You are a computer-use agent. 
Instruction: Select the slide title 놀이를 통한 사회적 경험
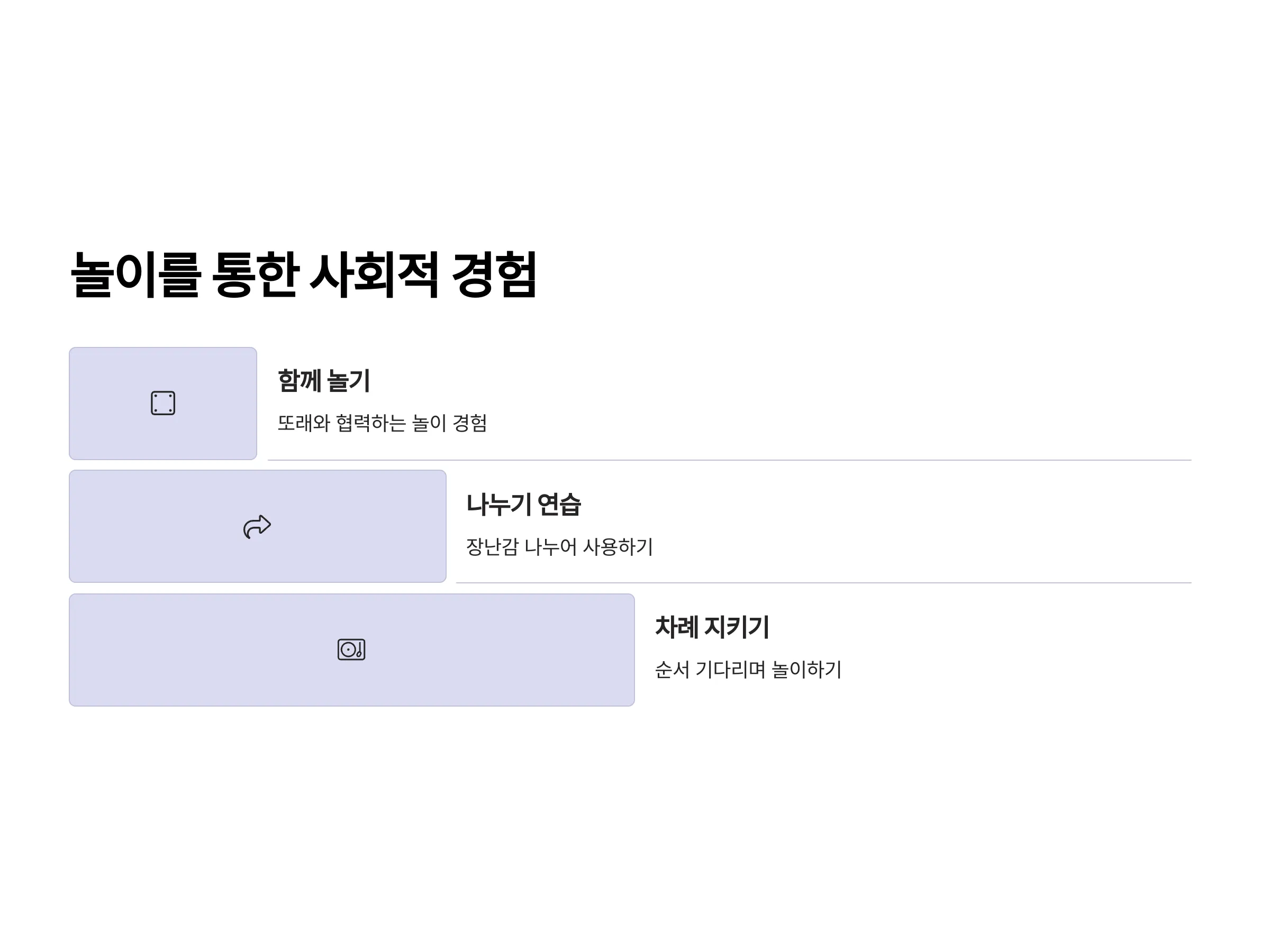pyautogui.click(x=304, y=275)
